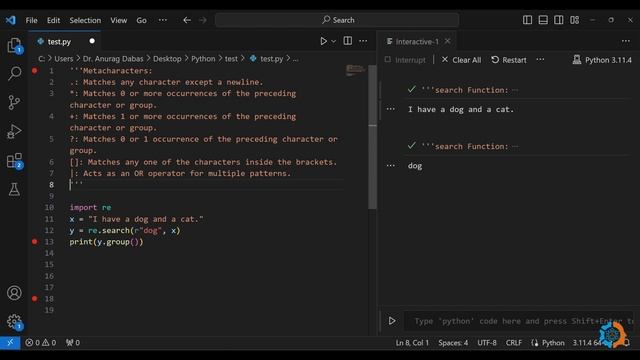
Task: Click Desktop in breadcrumb path
Action: [x=167, y=59]
